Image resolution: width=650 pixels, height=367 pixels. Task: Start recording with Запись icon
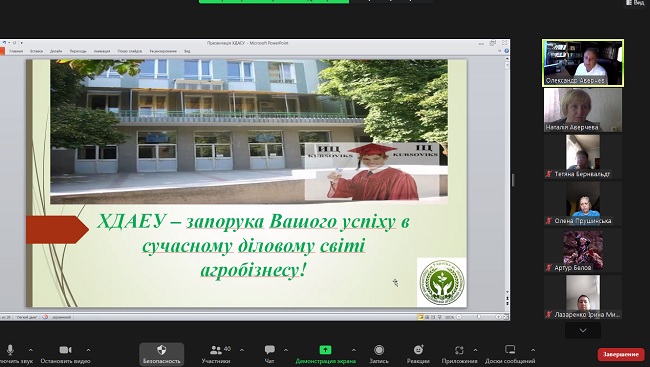pyautogui.click(x=378, y=350)
